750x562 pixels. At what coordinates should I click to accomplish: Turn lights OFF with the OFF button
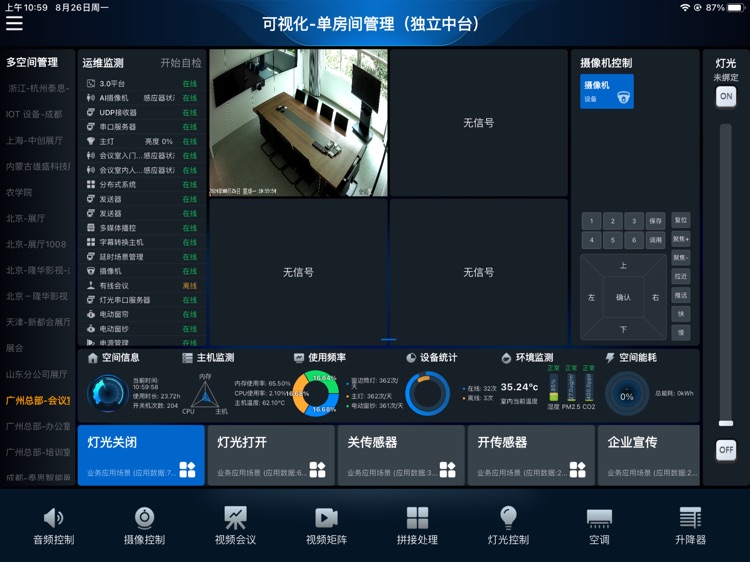click(x=726, y=450)
